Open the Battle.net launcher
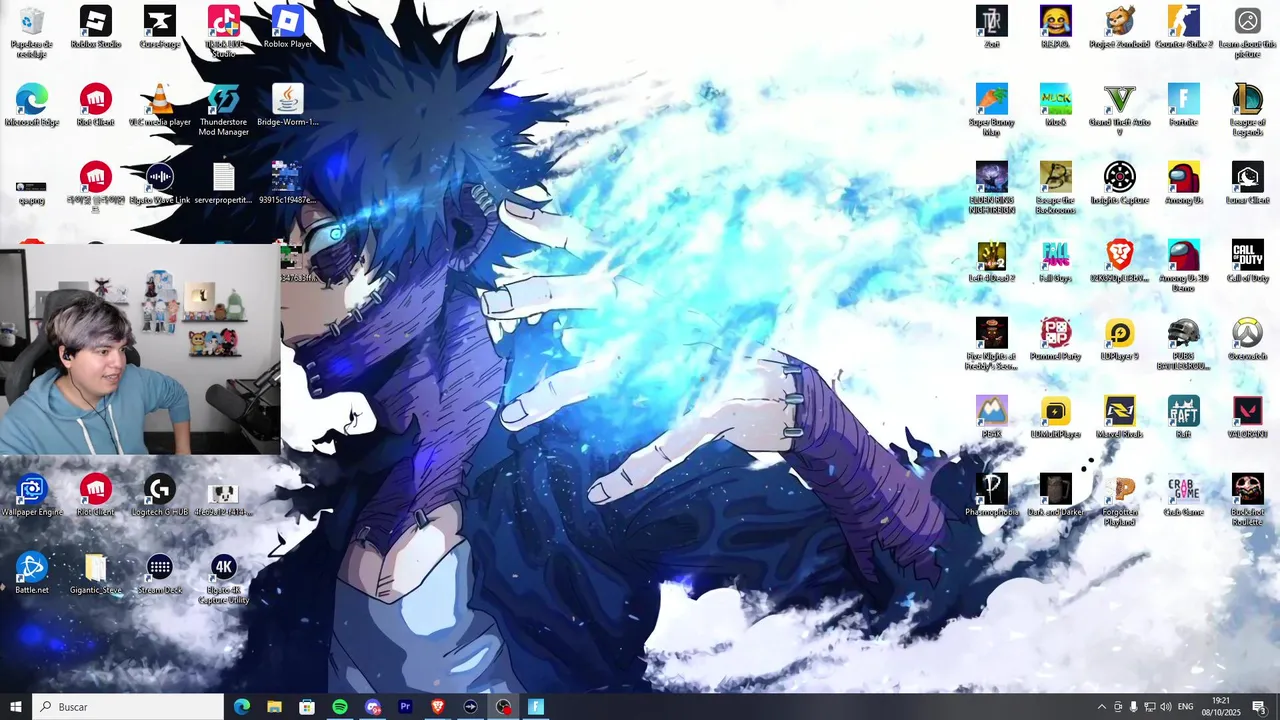Viewport: 1280px width, 720px height. click(x=32, y=573)
